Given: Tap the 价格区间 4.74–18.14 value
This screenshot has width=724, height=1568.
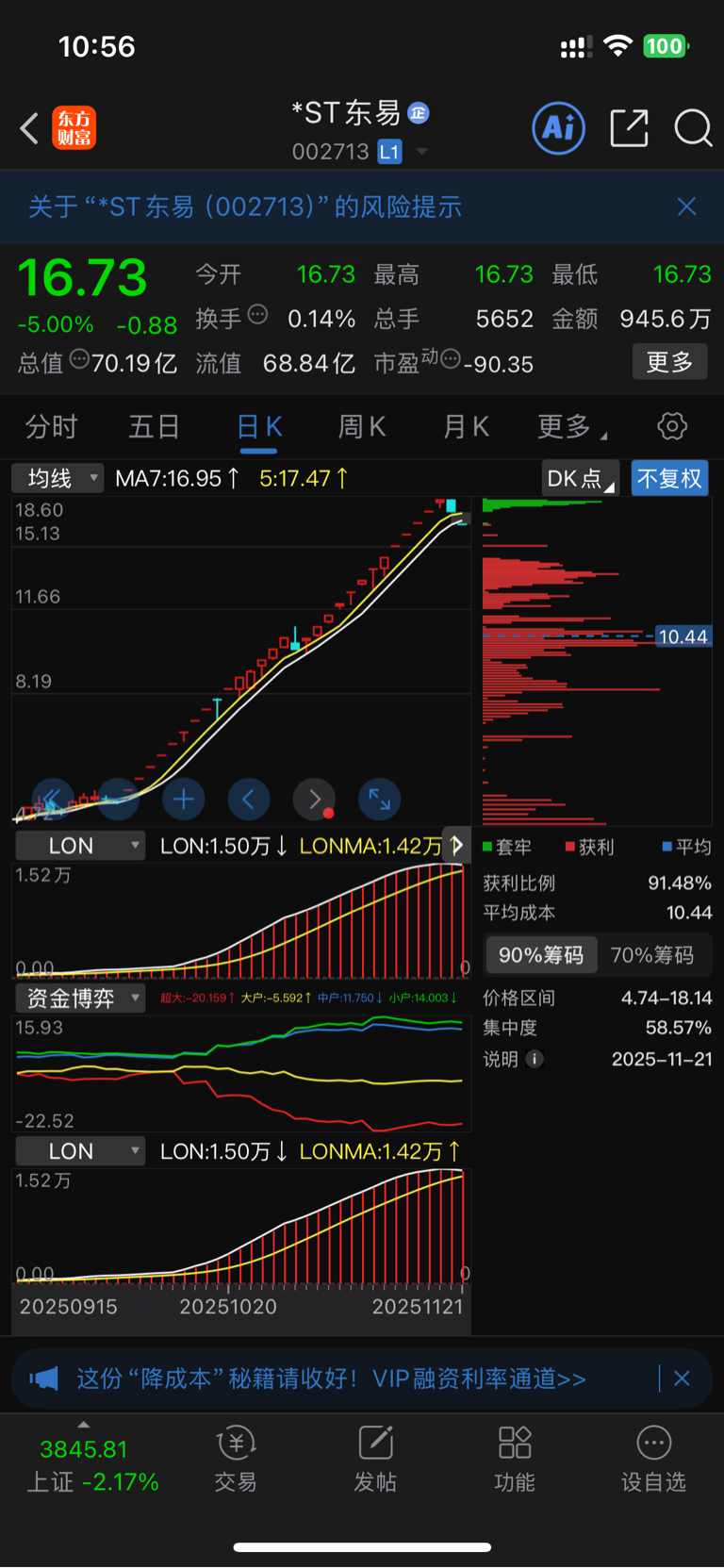Looking at the screenshot, I should point(666,998).
